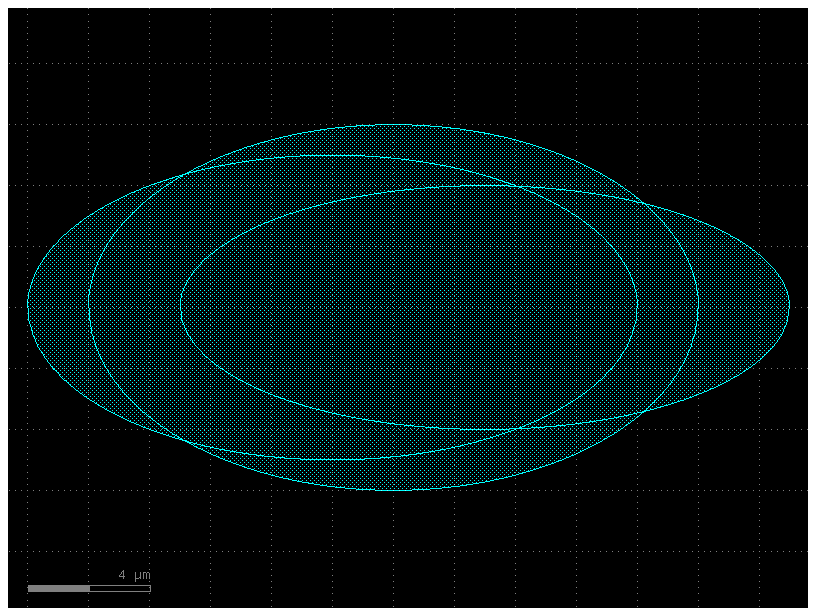Click the white outlined half of the scale bar
Viewport: 816px width, 616px height.
tap(120, 588)
